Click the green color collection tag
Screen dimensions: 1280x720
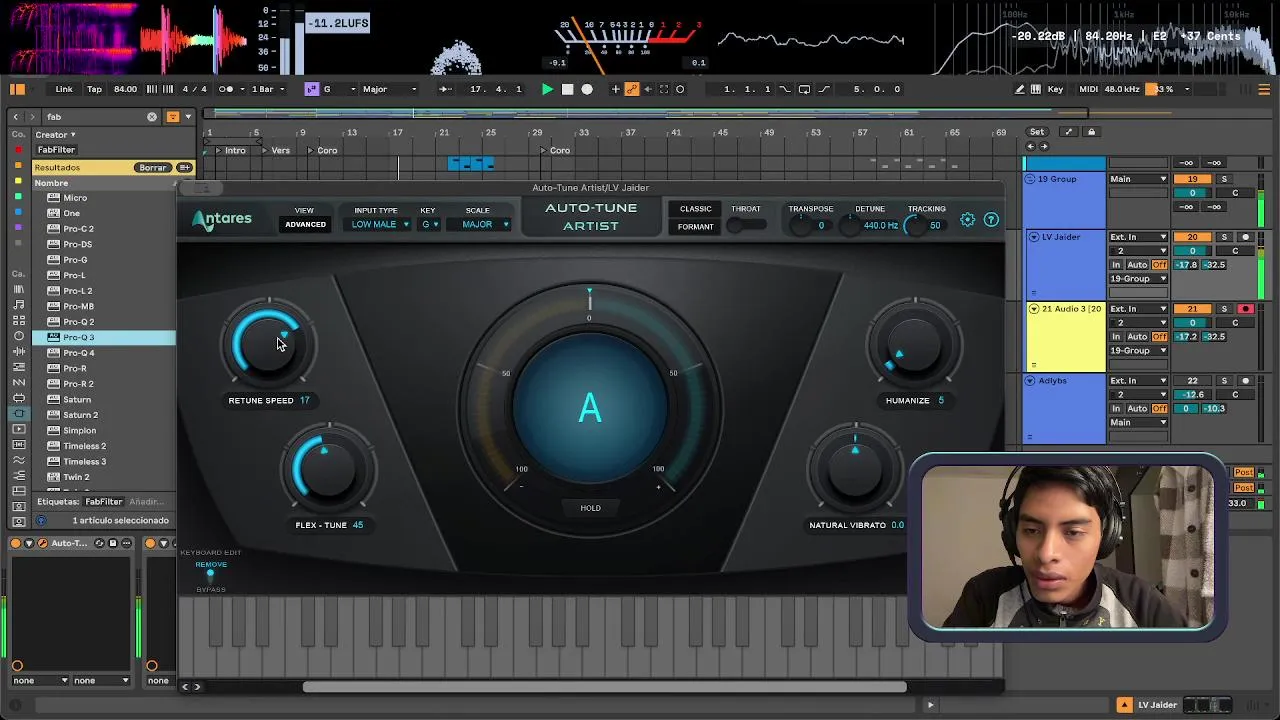point(18,197)
